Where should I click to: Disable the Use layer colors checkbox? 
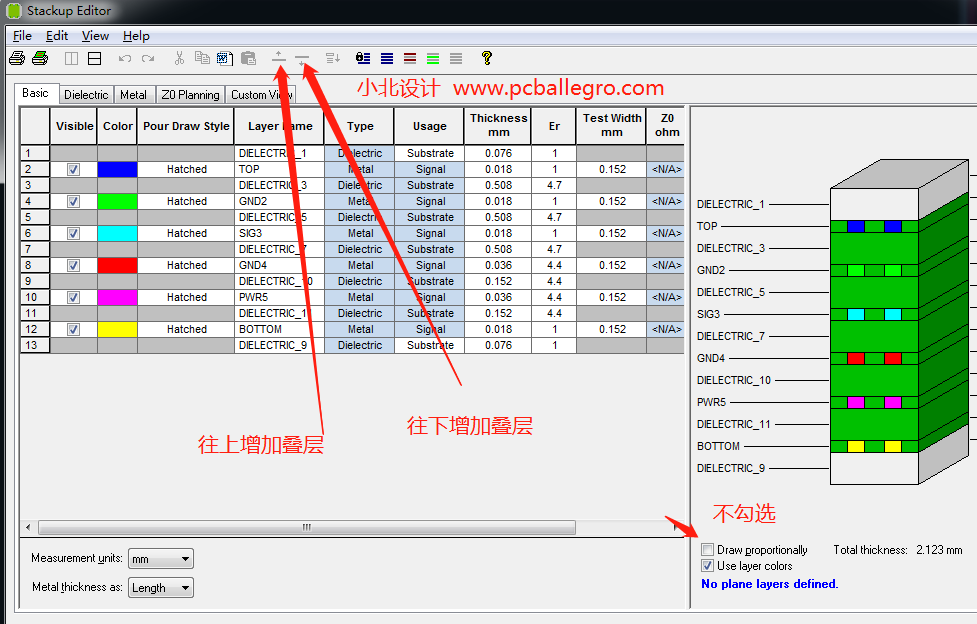click(x=707, y=566)
